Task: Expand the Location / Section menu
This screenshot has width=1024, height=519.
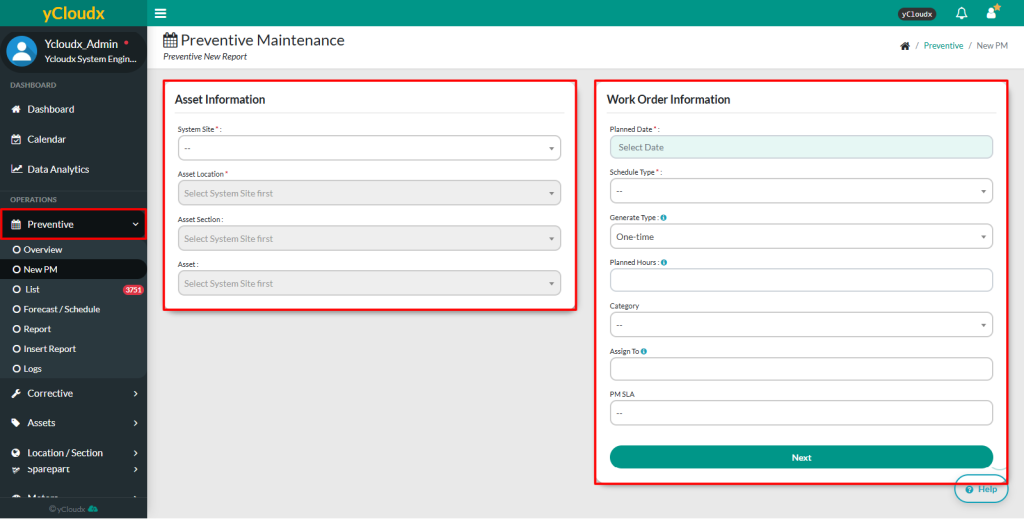Action: pyautogui.click(x=73, y=452)
